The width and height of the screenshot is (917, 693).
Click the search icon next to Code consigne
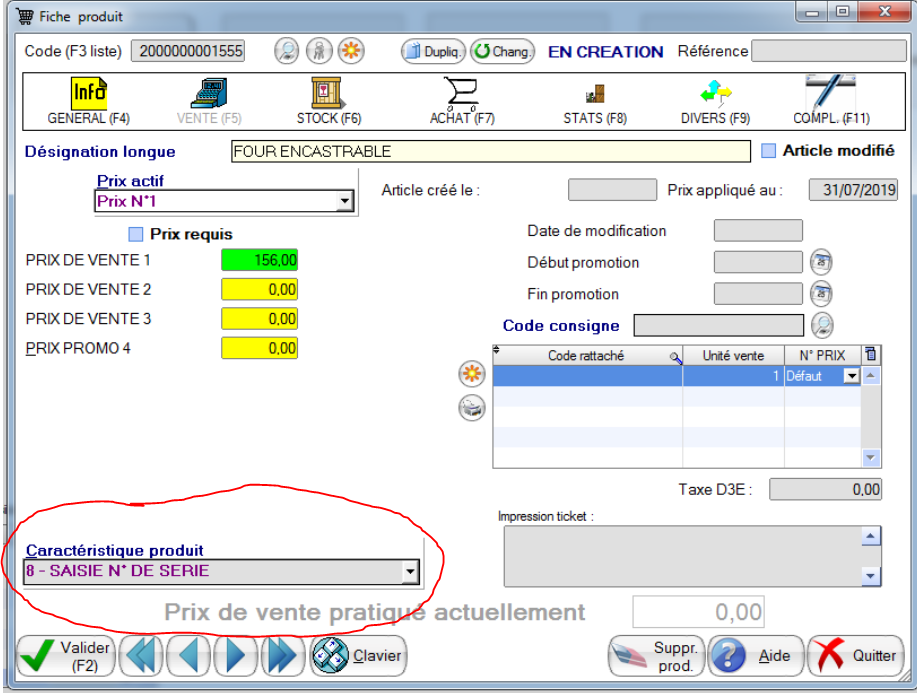pyautogui.click(x=821, y=325)
